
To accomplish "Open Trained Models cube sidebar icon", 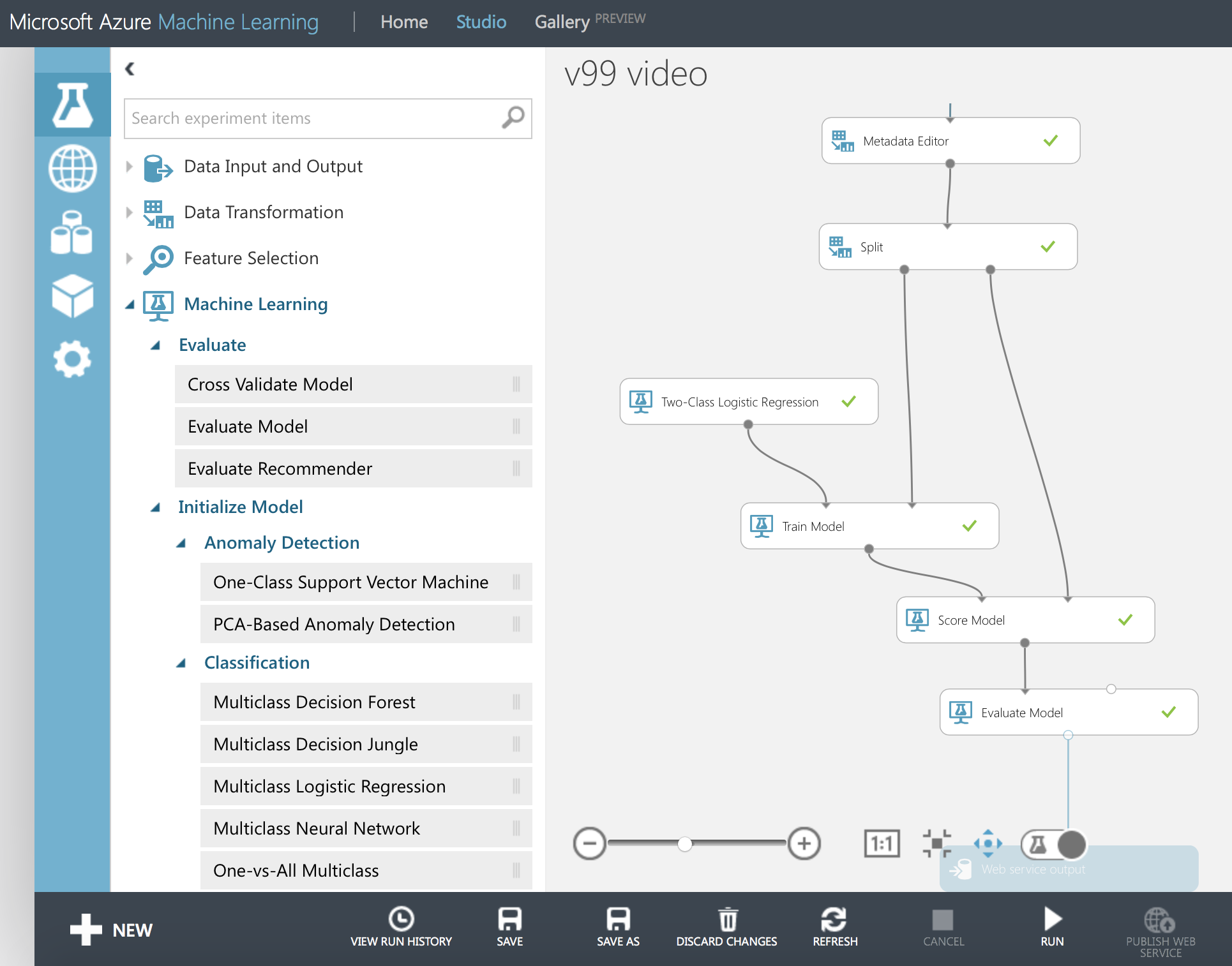I will tap(72, 295).
